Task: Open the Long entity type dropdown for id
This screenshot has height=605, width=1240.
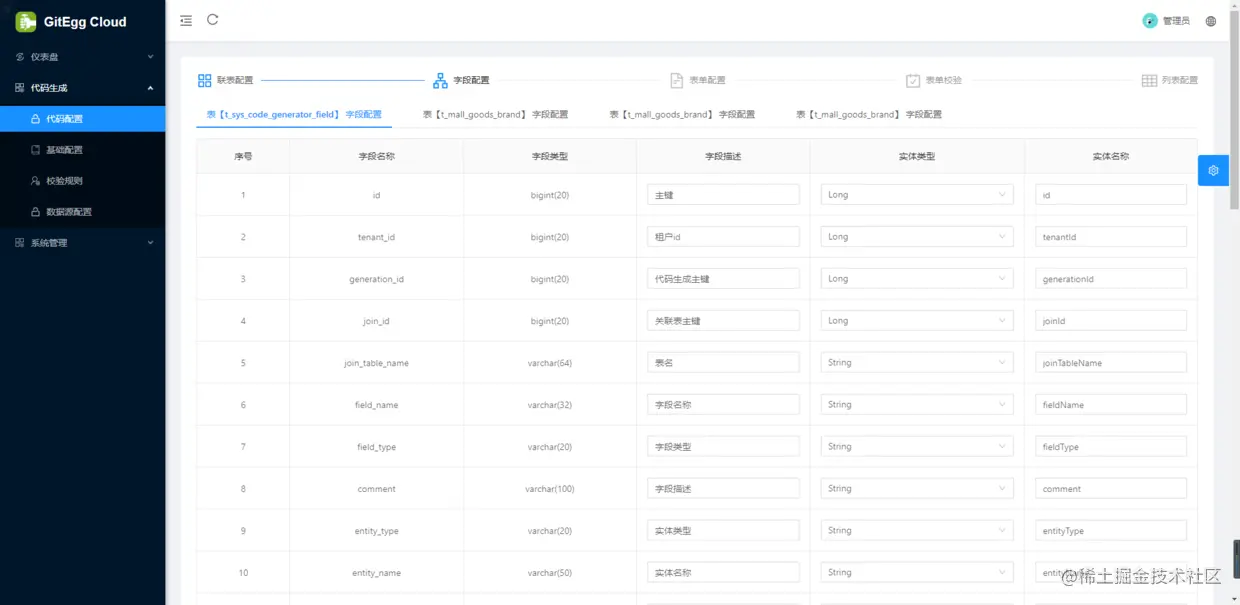Action: click(916, 194)
